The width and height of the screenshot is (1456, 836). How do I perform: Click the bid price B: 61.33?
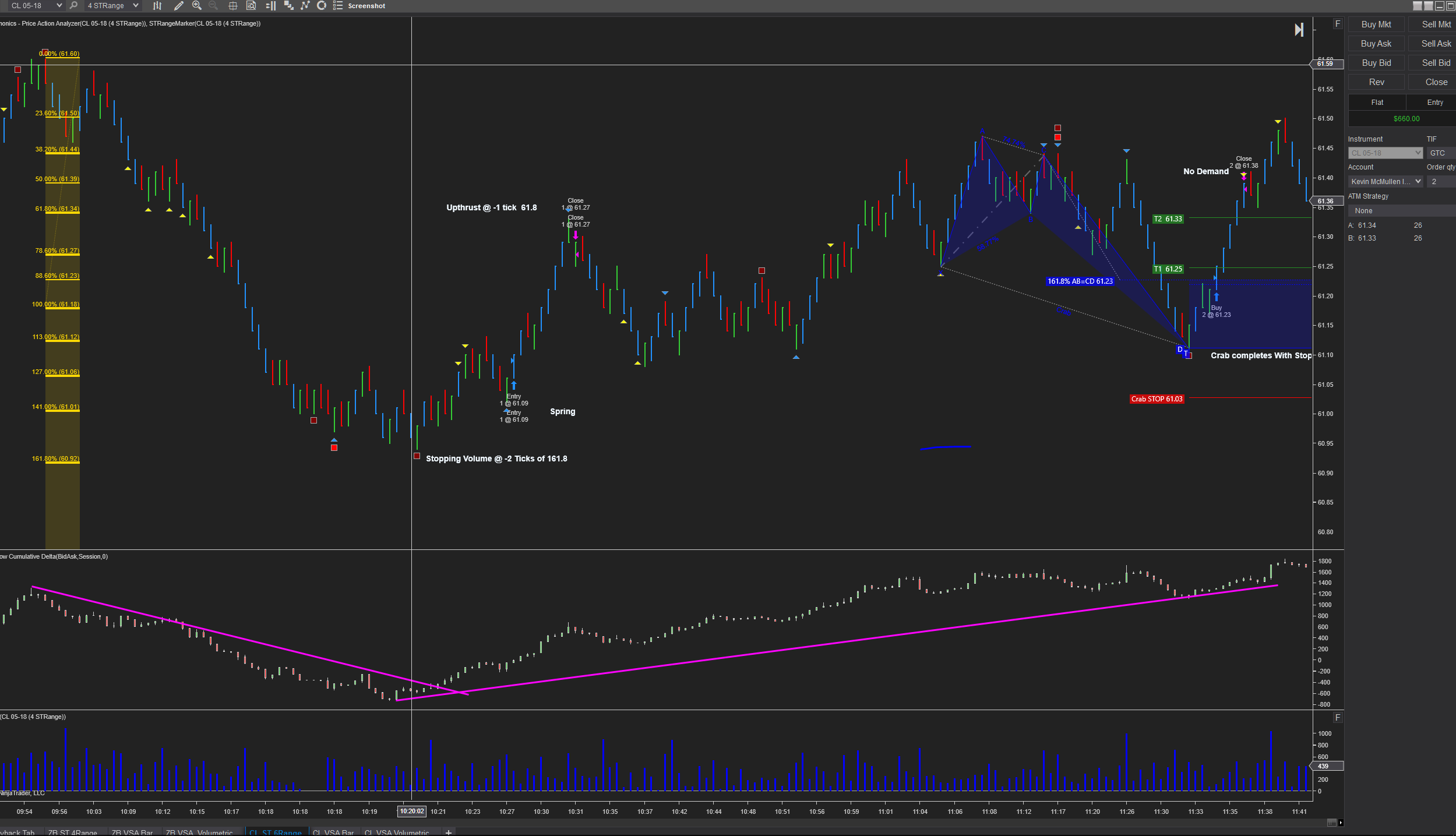click(x=1362, y=238)
